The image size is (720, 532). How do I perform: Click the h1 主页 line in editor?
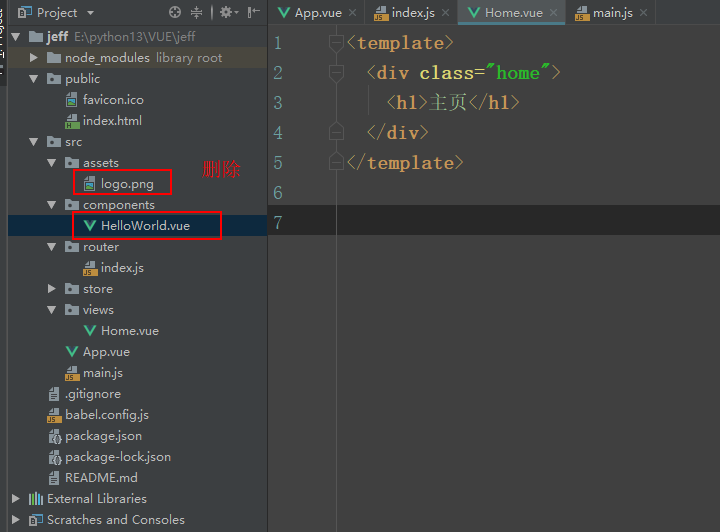click(453, 103)
